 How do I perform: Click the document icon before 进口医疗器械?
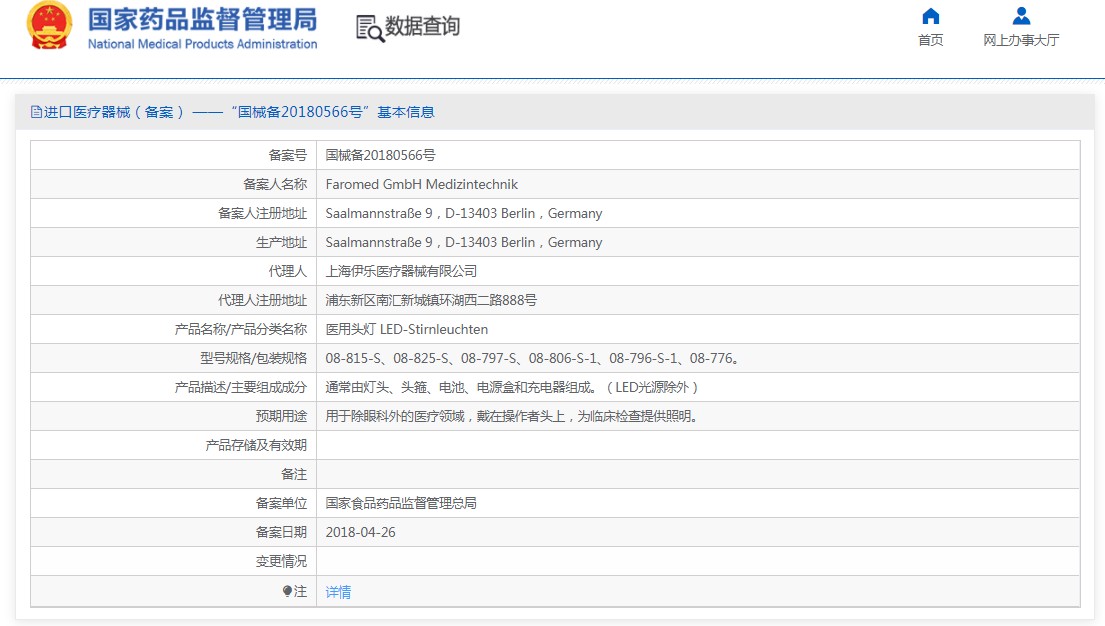click(36, 112)
